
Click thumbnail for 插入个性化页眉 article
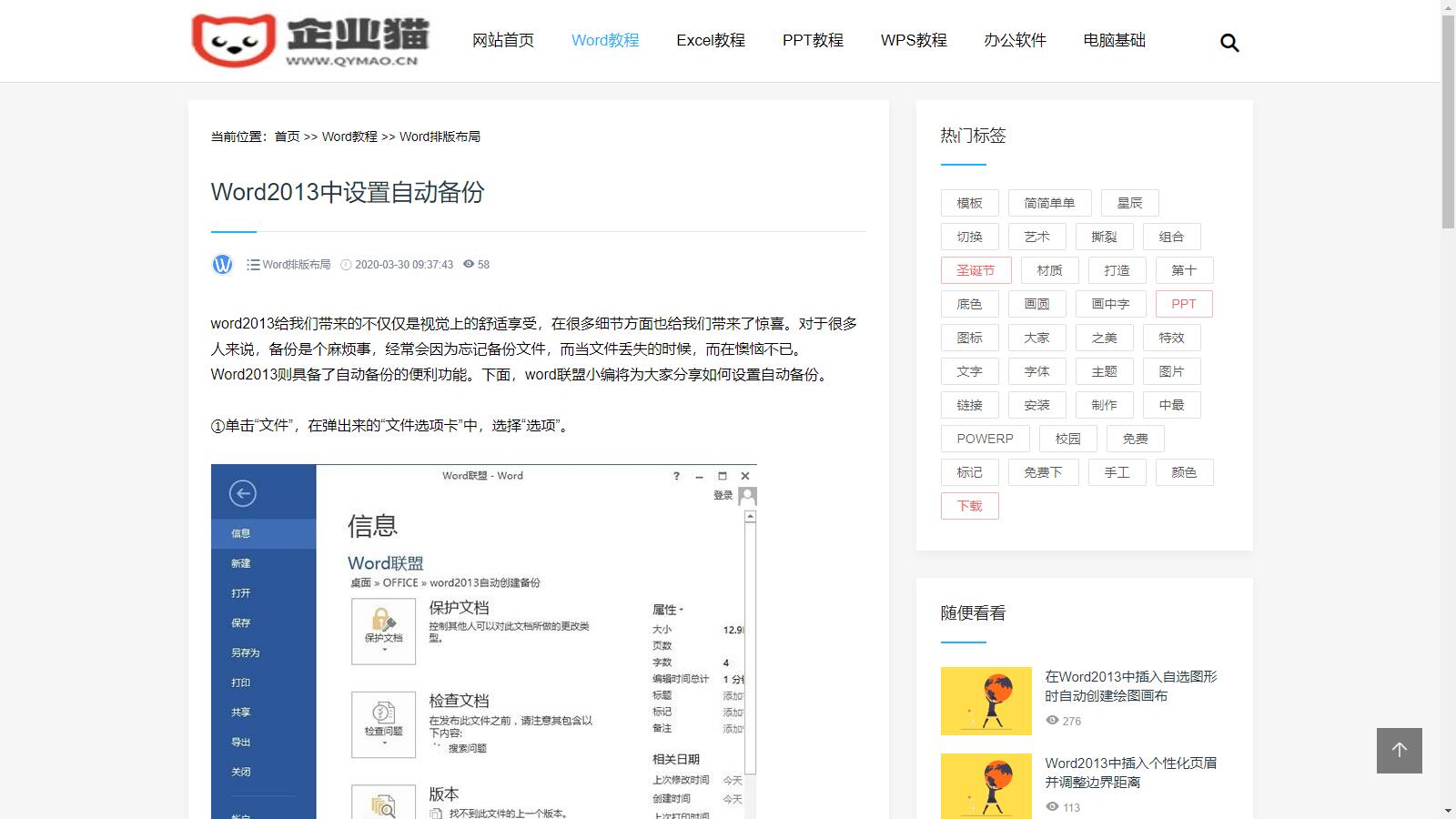tap(986, 786)
